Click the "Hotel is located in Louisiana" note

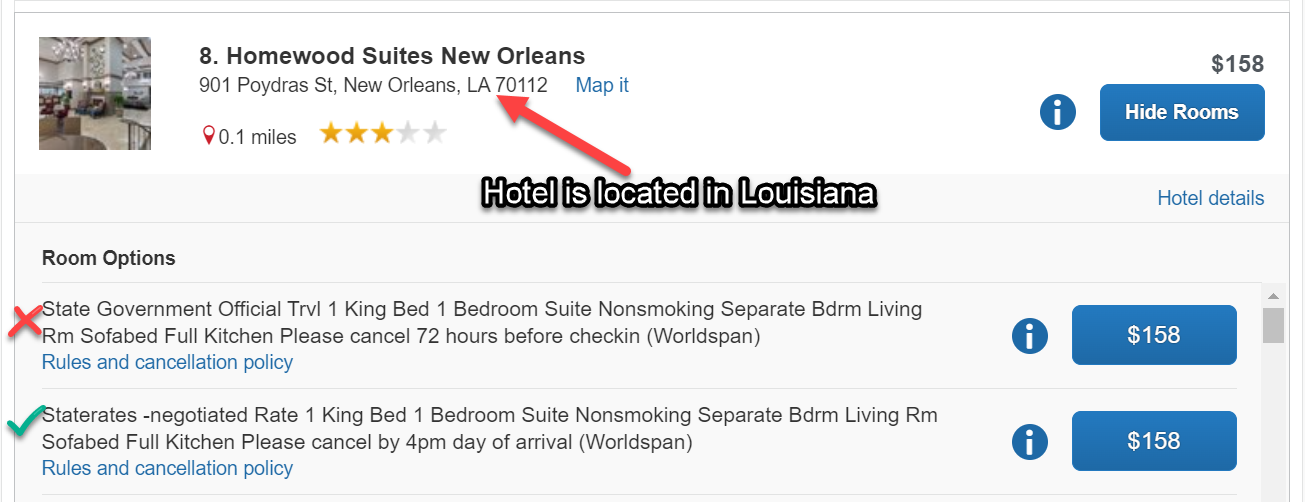coord(678,193)
